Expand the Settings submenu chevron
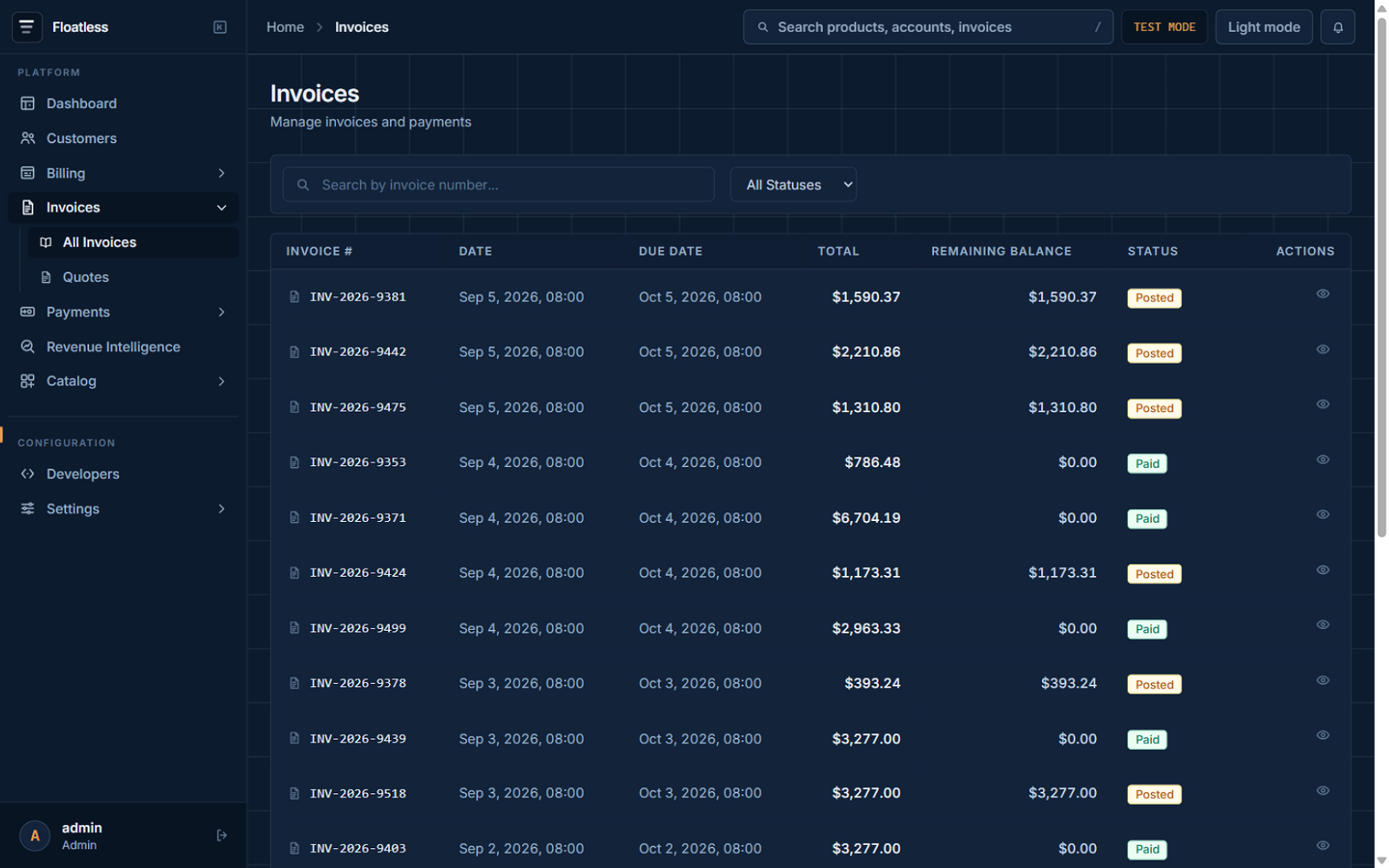The height and width of the screenshot is (868, 1389). (221, 509)
